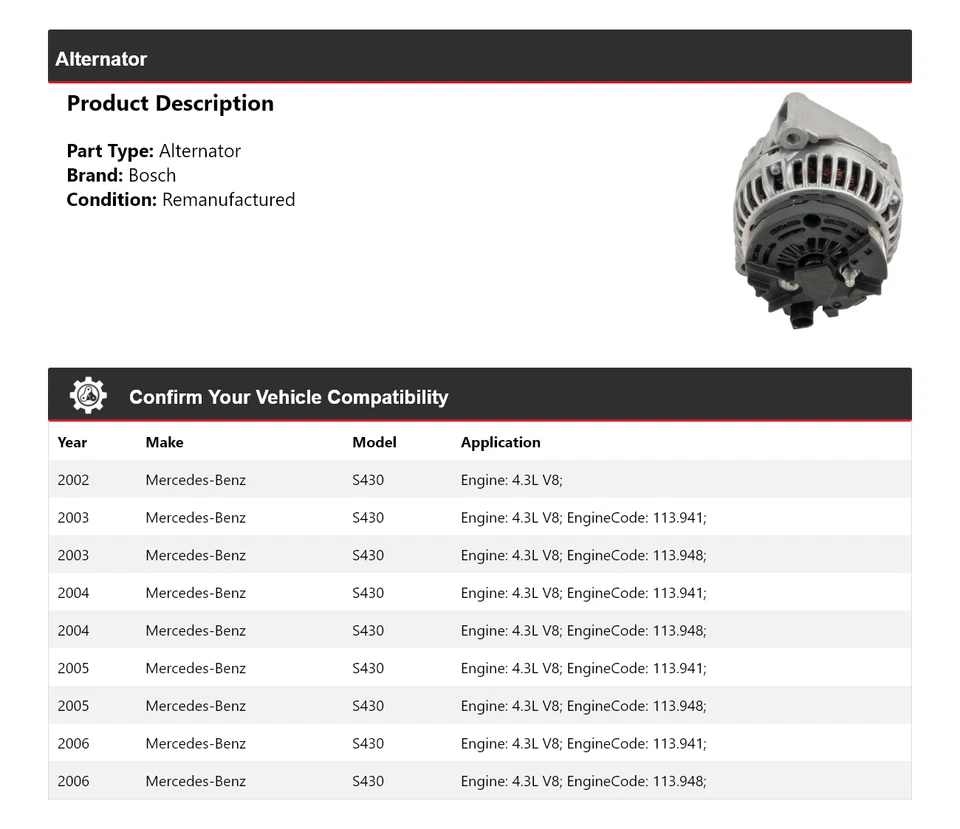Click the Part Type label
Screen dimensions: 960x829
coord(105,151)
